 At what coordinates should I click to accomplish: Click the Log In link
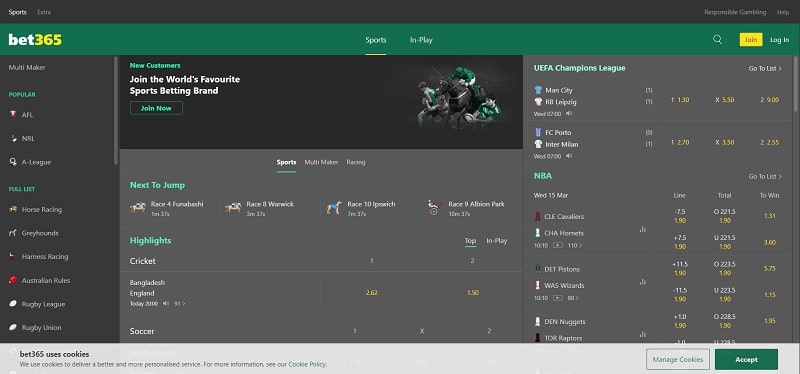pyautogui.click(x=779, y=40)
